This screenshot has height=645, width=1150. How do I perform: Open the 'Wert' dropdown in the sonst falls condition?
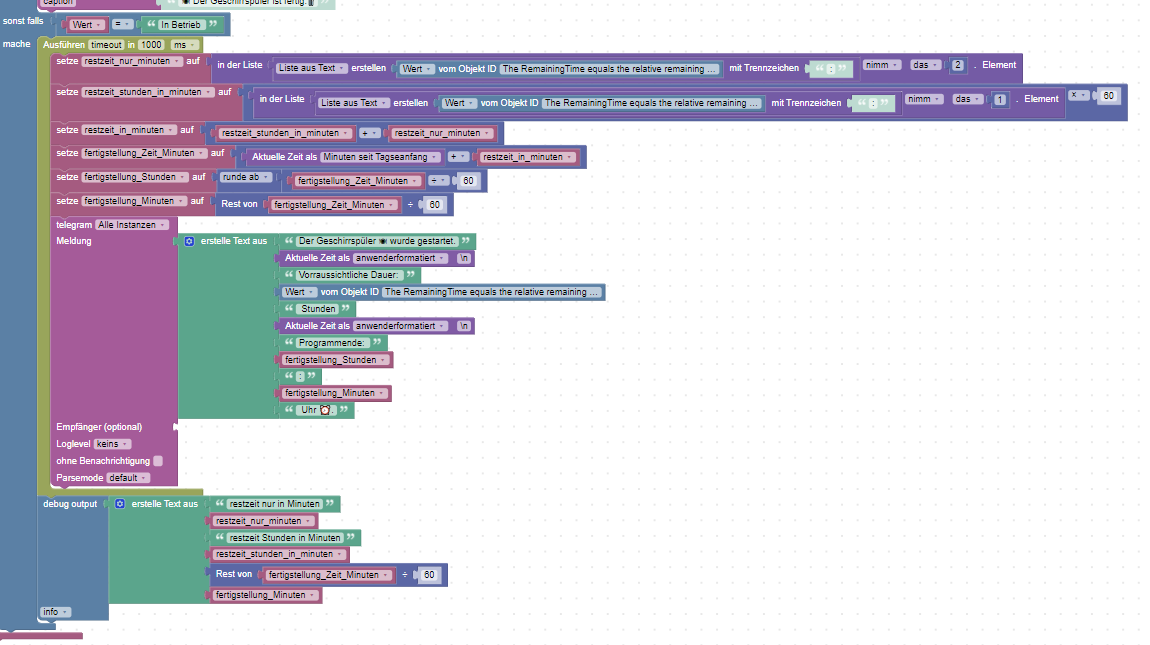click(x=87, y=25)
